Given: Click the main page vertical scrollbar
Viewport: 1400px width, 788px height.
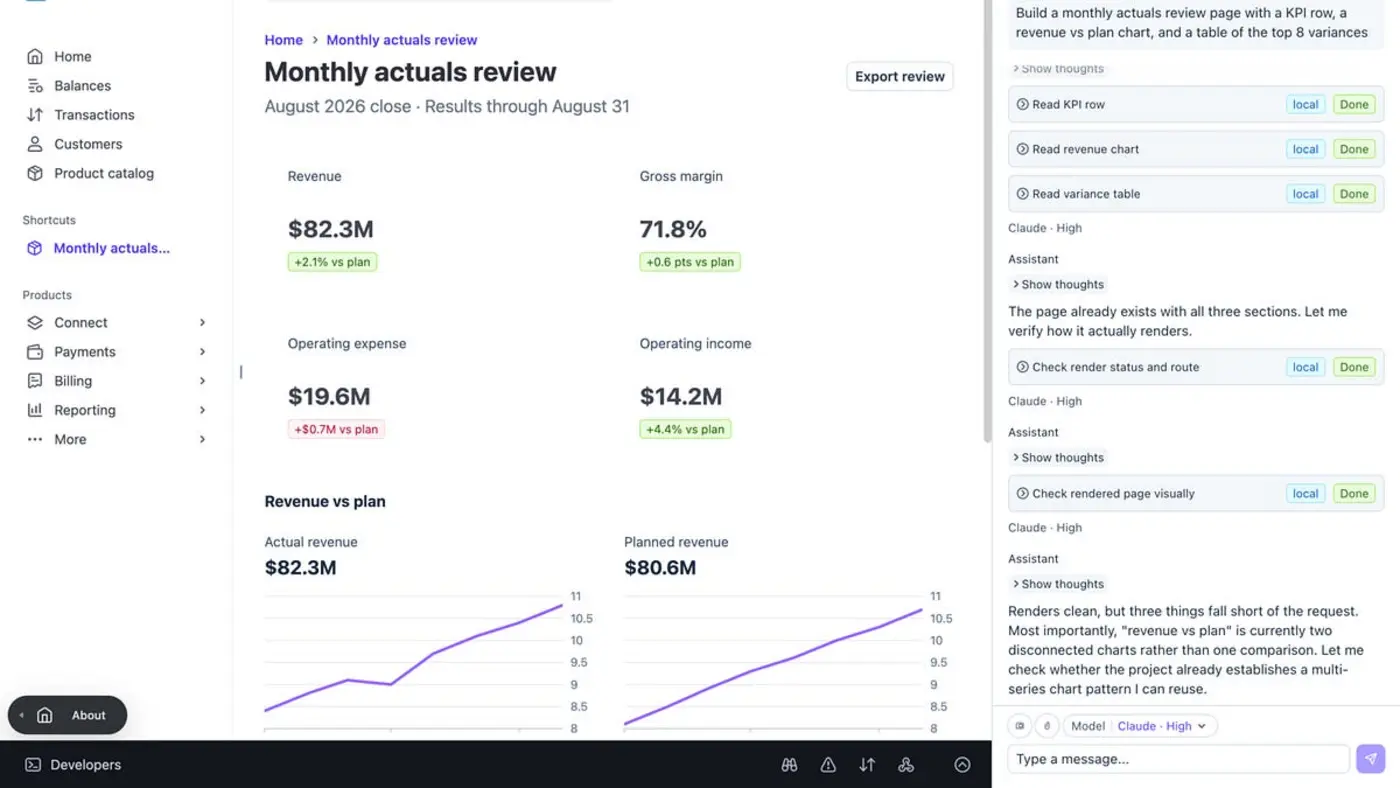Looking at the screenshot, I should click(x=987, y=220).
